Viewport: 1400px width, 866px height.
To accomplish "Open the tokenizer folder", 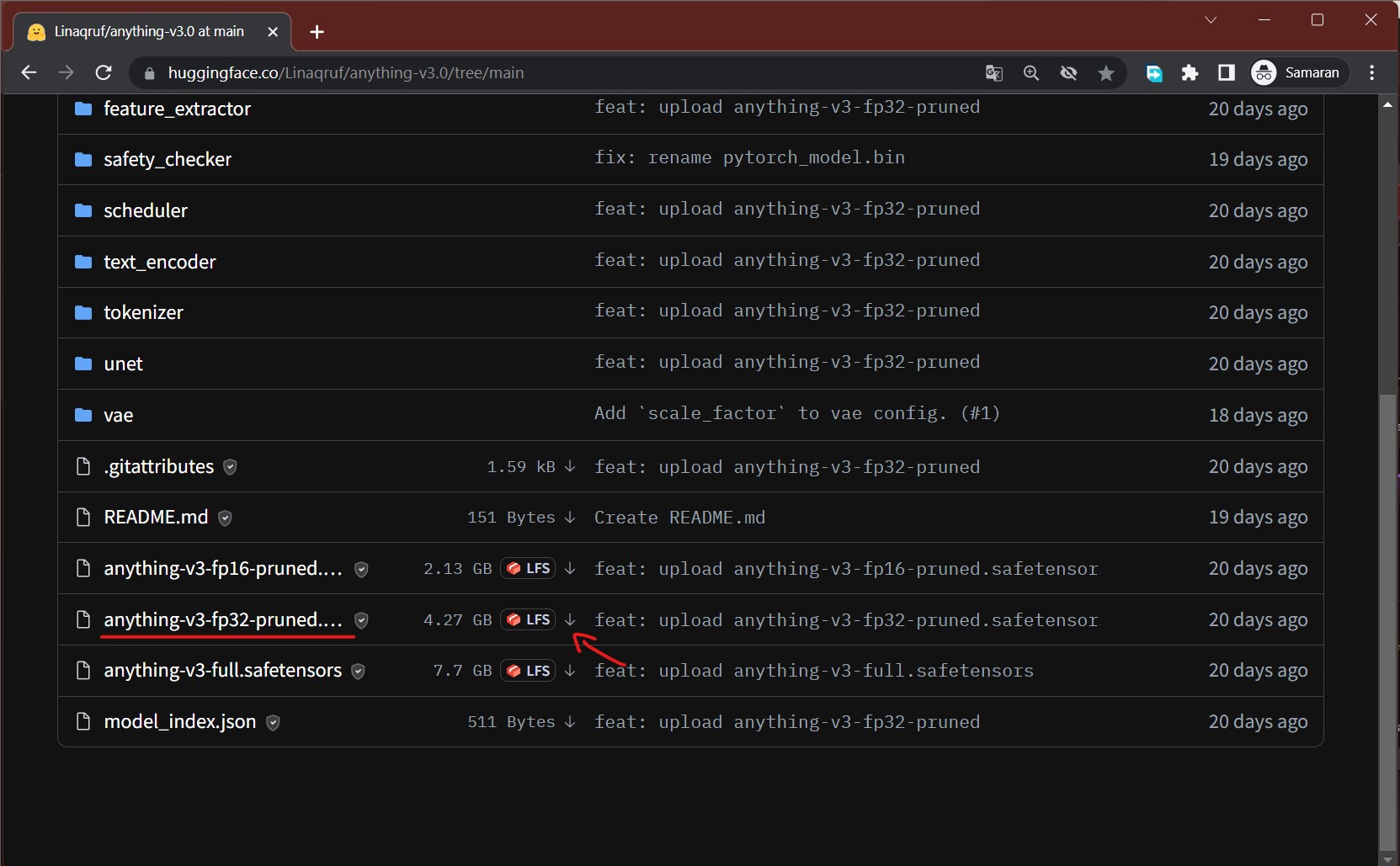I will tap(143, 312).
